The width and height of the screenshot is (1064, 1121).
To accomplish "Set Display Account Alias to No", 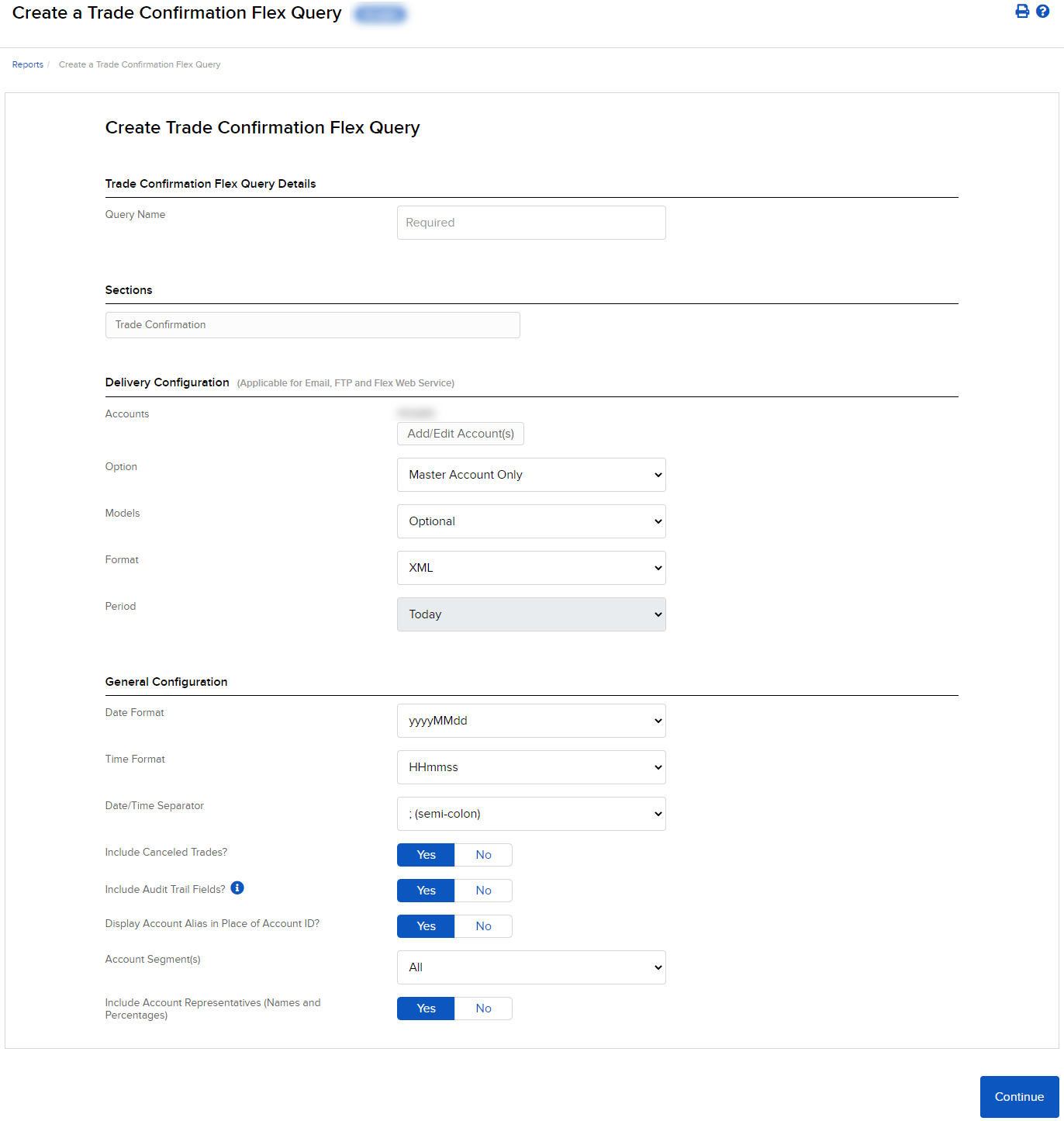I will (x=482, y=926).
